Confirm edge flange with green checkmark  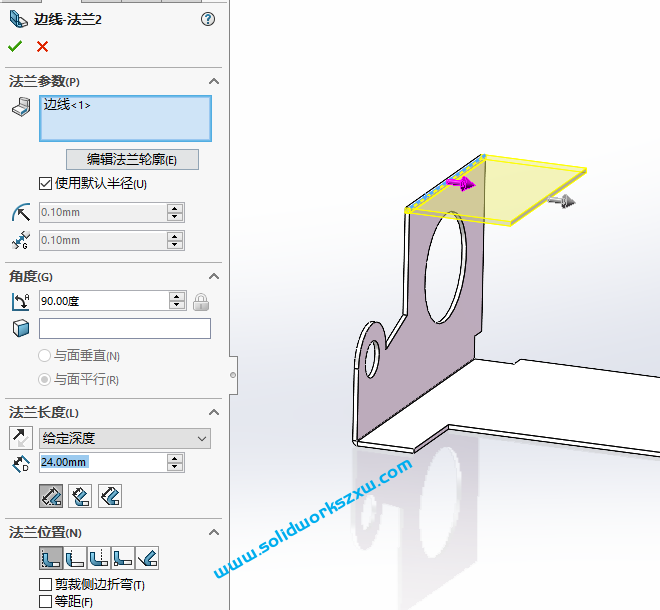15,46
